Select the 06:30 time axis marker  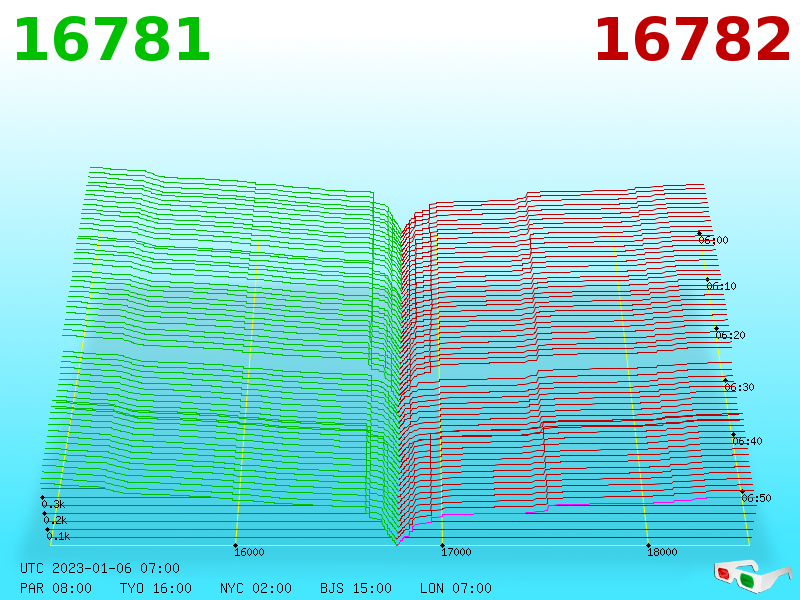739,387
